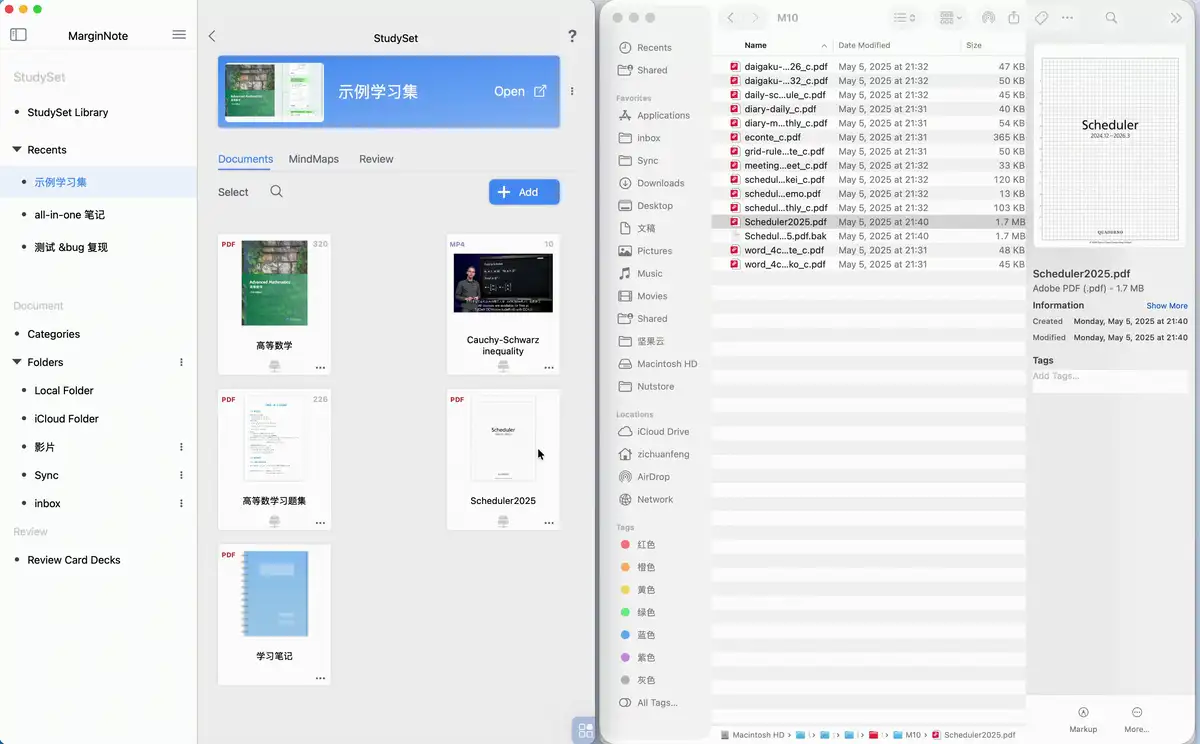Click the AirDrop icon in Finder toolbar
The width and height of the screenshot is (1200, 744).
coord(988,18)
